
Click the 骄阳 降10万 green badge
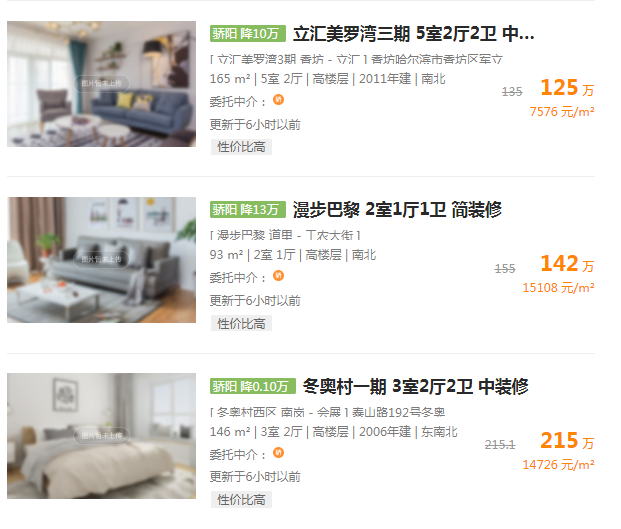point(248,34)
